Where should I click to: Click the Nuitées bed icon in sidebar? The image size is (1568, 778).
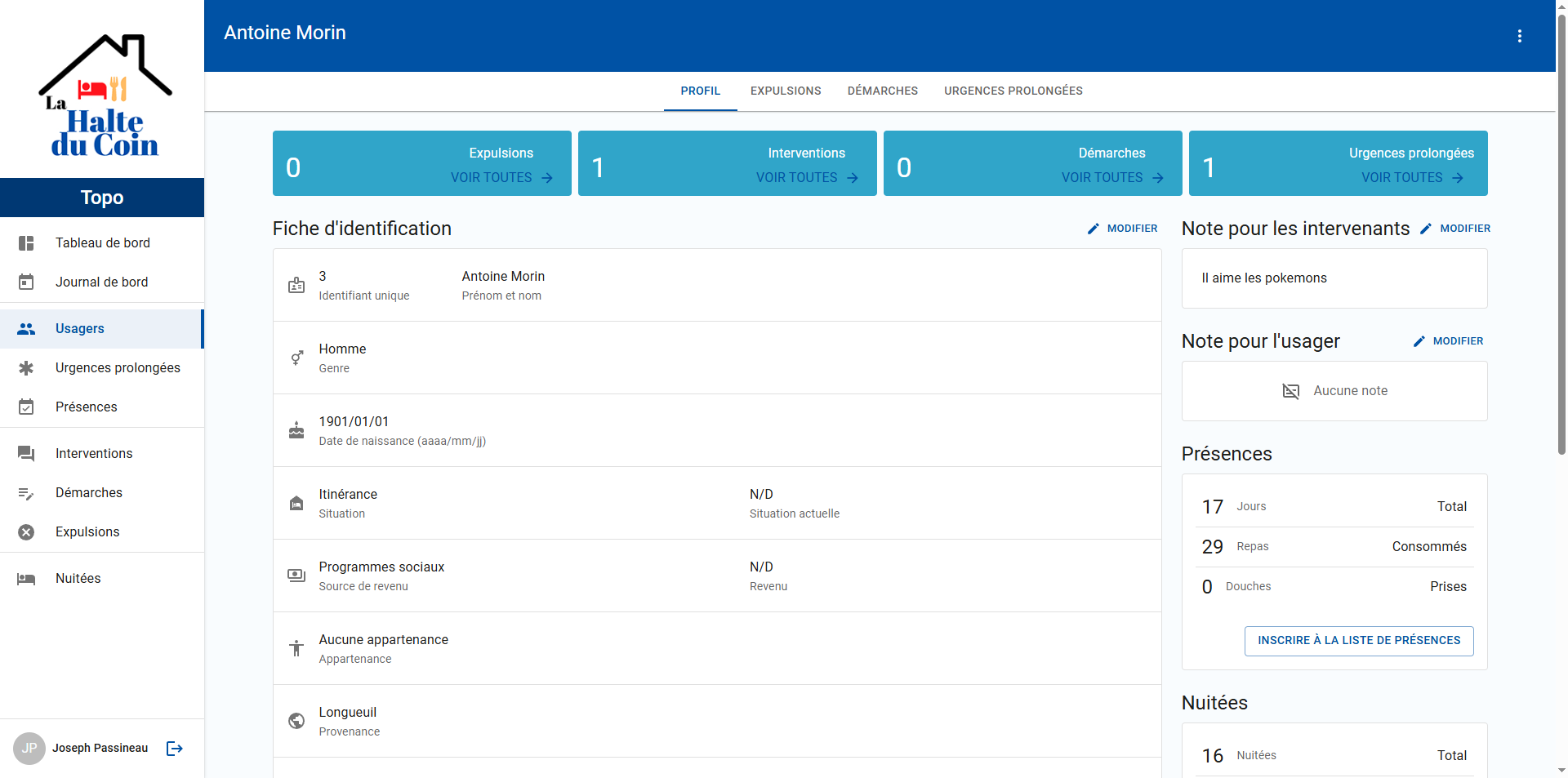tap(26, 579)
